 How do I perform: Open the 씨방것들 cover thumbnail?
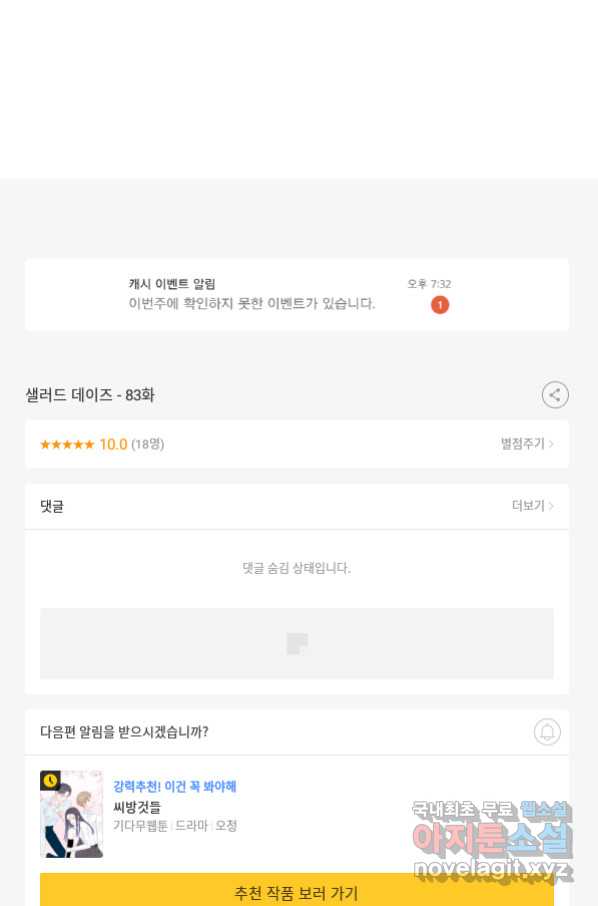point(72,814)
